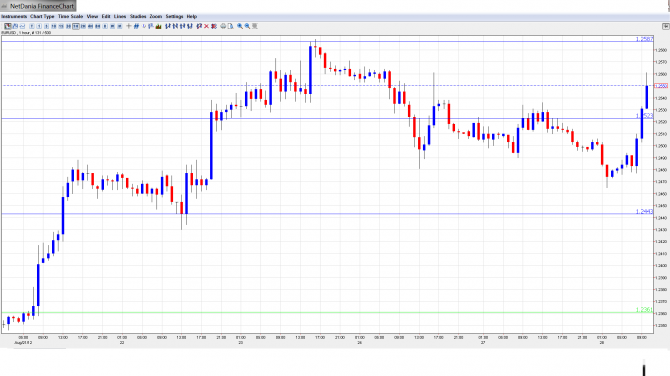Open the Lines menu

[120, 16]
